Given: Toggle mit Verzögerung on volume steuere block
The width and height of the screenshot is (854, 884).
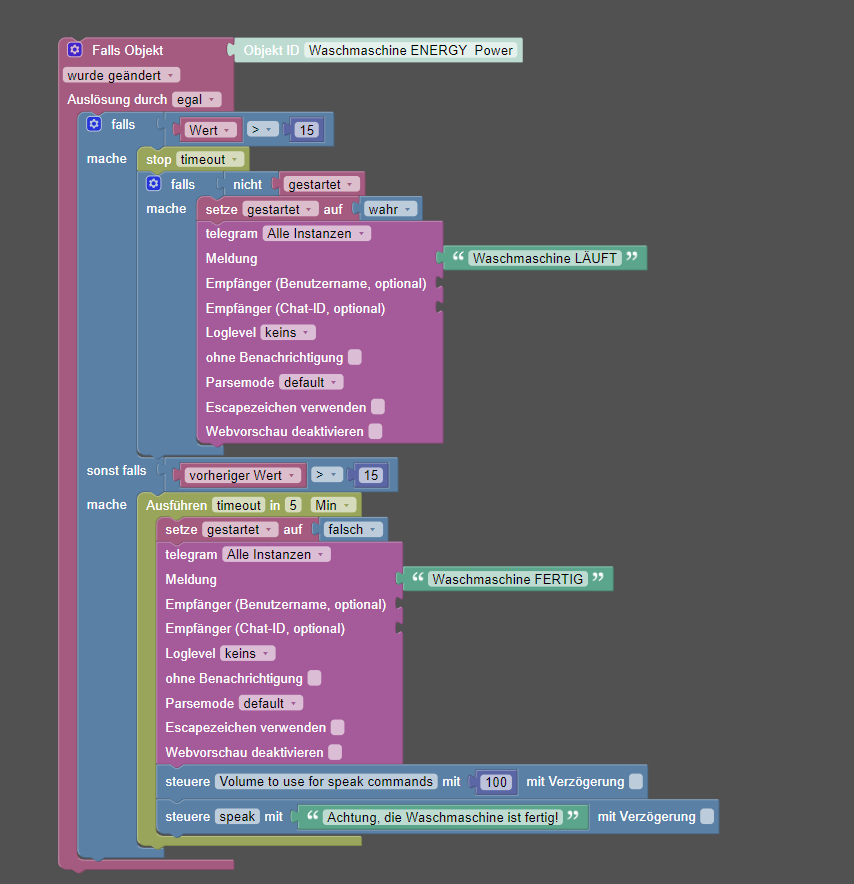Looking at the screenshot, I should pos(636,781).
